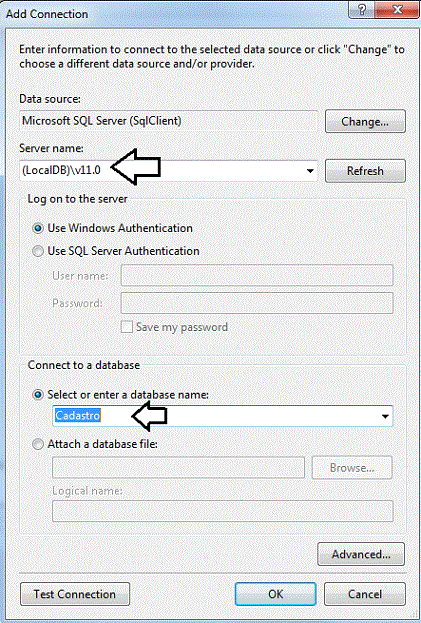Check the Save my password box
The image size is (421, 623).
tap(127, 327)
